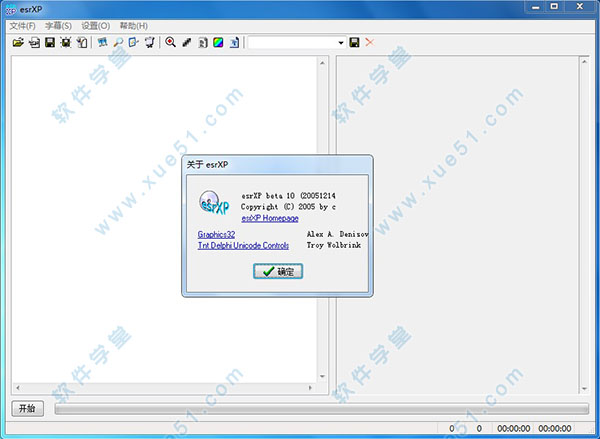
Task: Click the first 00:00:00 status bar time
Action: pyautogui.click(x=514, y=428)
